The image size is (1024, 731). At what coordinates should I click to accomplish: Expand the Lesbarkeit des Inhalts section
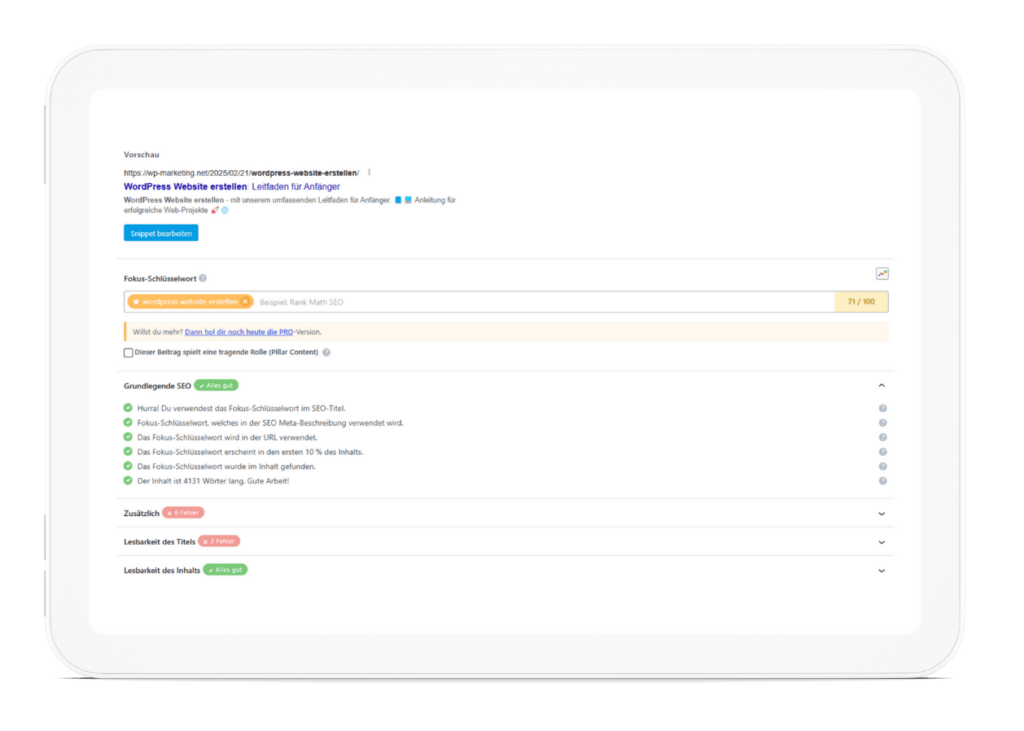click(x=882, y=571)
